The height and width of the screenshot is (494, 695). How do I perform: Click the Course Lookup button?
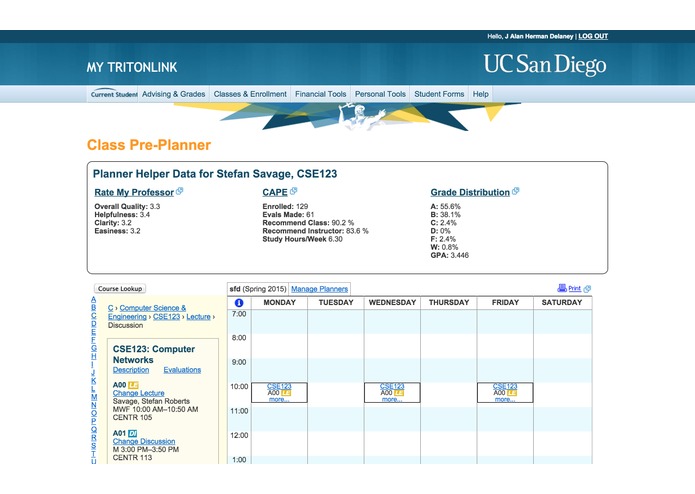pos(120,288)
